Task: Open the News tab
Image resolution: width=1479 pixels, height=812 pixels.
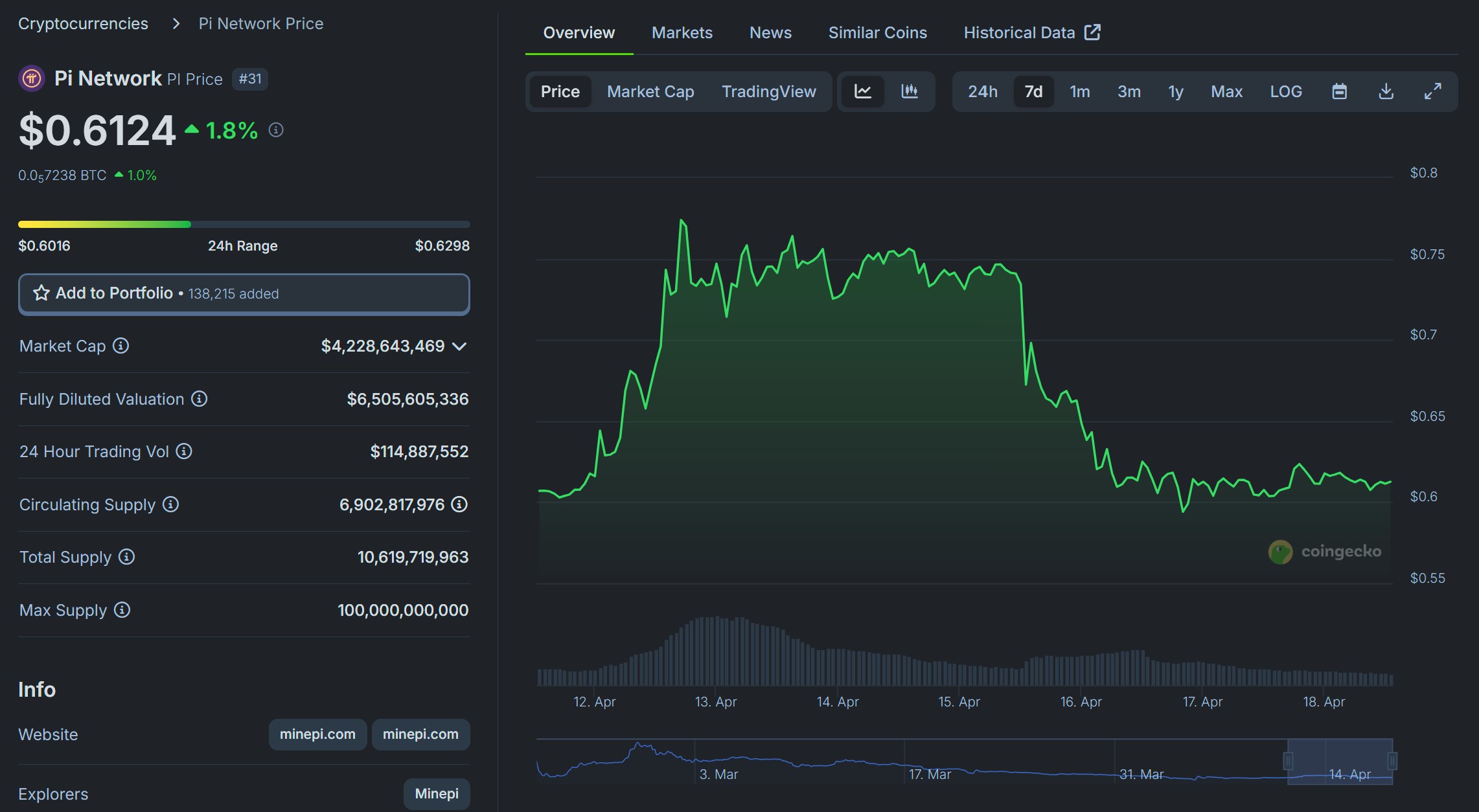Action: click(x=770, y=32)
